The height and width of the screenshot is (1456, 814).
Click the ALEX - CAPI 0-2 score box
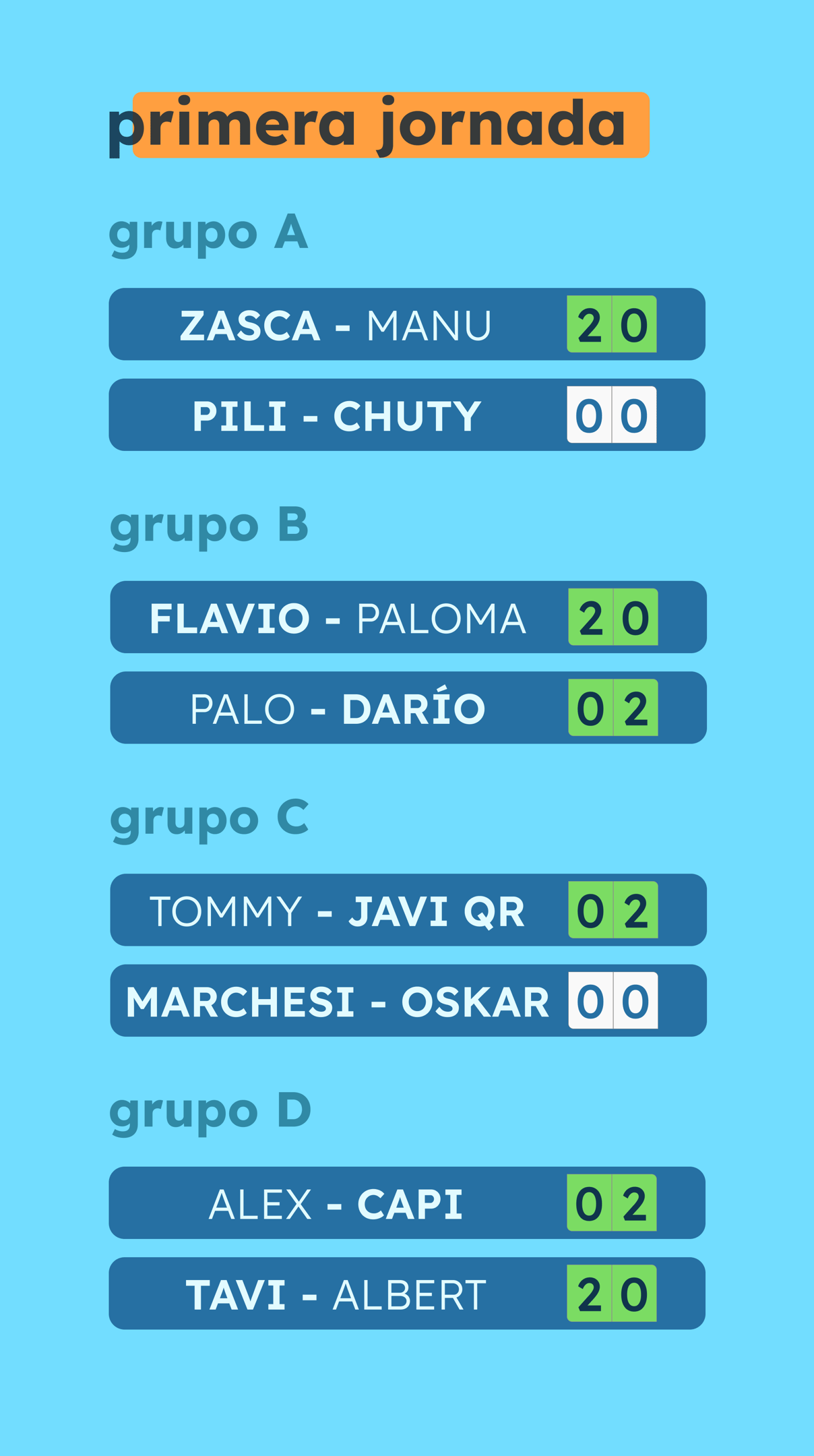pyautogui.click(x=612, y=1203)
